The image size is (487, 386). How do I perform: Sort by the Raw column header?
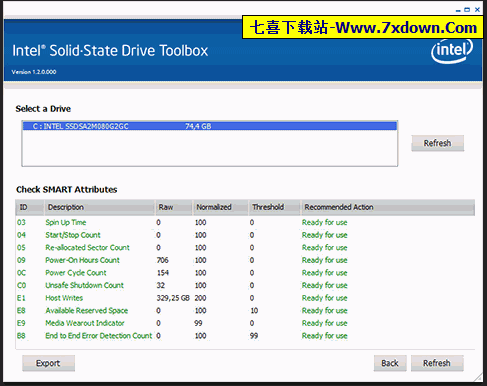click(x=174, y=207)
